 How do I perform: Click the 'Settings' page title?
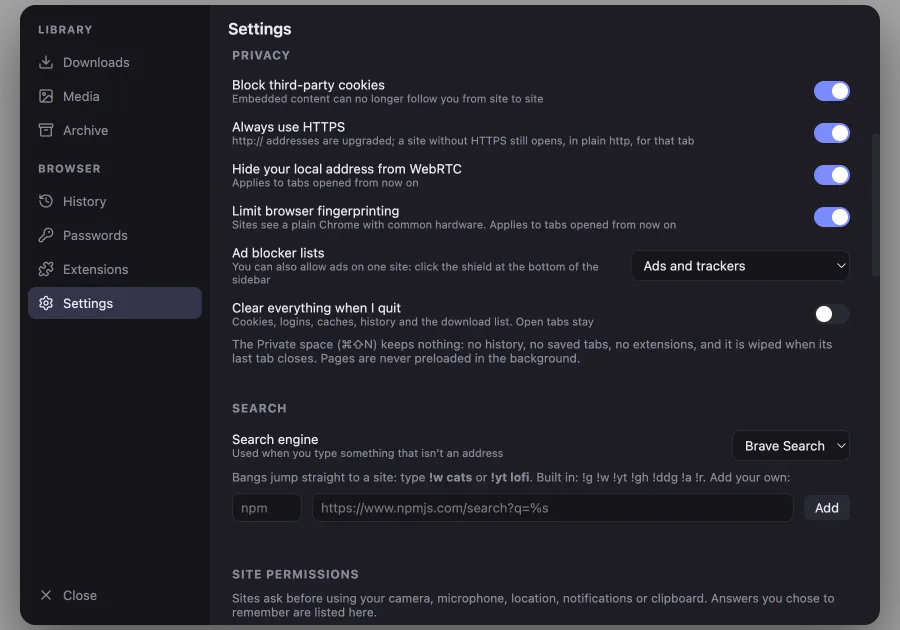pos(259,29)
